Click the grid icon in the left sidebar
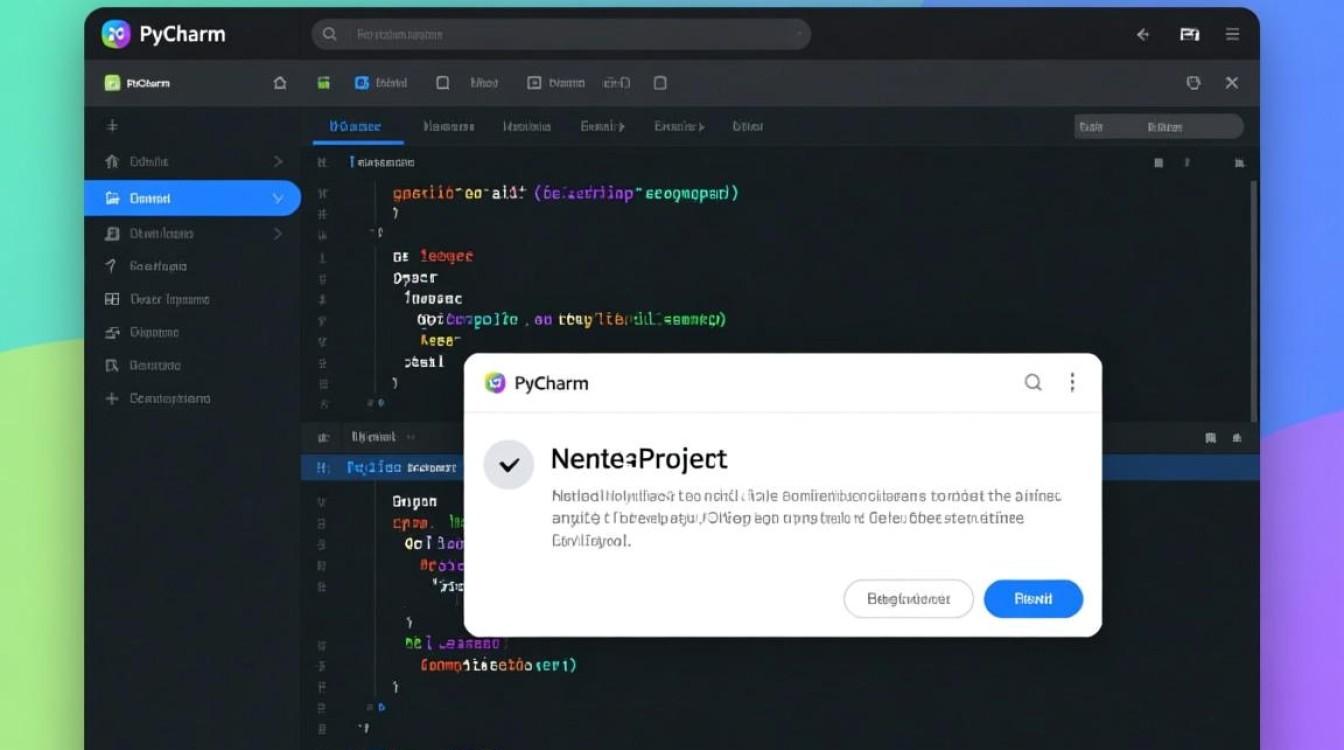Viewport: 1344px width, 750px height. click(x=112, y=299)
